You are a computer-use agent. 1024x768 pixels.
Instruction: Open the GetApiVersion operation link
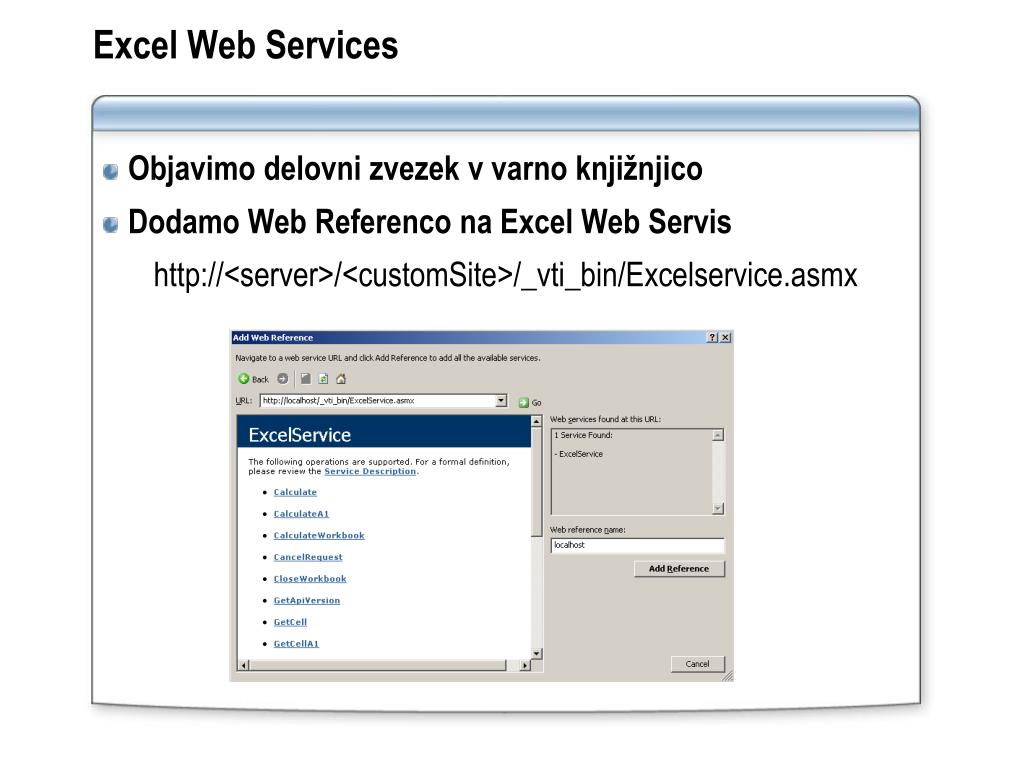[x=306, y=600]
